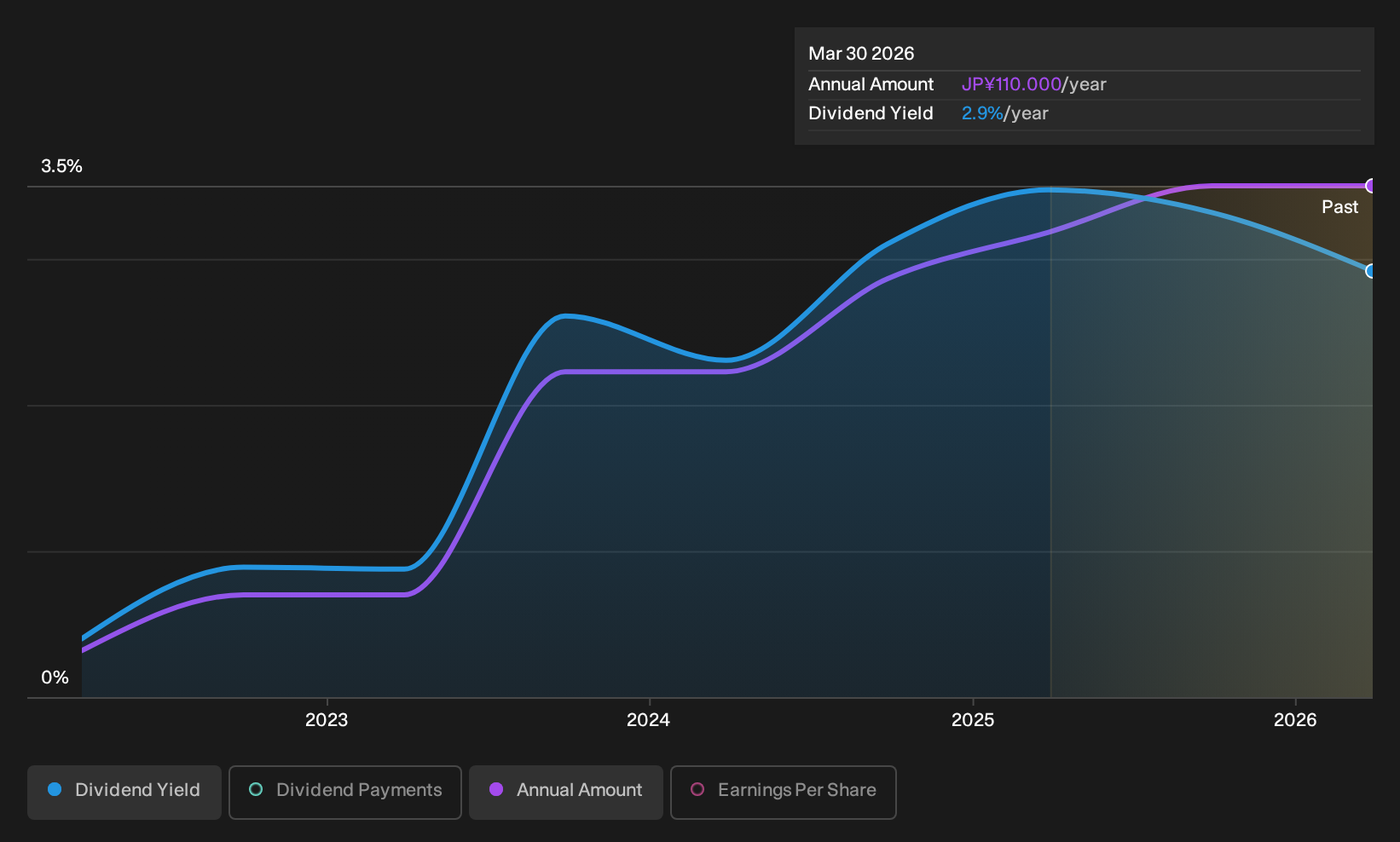Click the 2025 x-axis label
Image resolution: width=1400 pixels, height=842 pixels.
[973, 720]
